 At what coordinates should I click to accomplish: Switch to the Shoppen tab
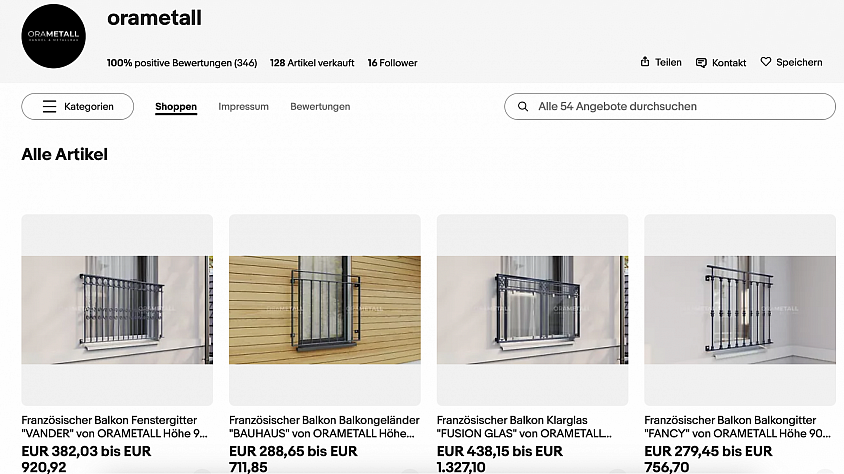[x=176, y=107]
